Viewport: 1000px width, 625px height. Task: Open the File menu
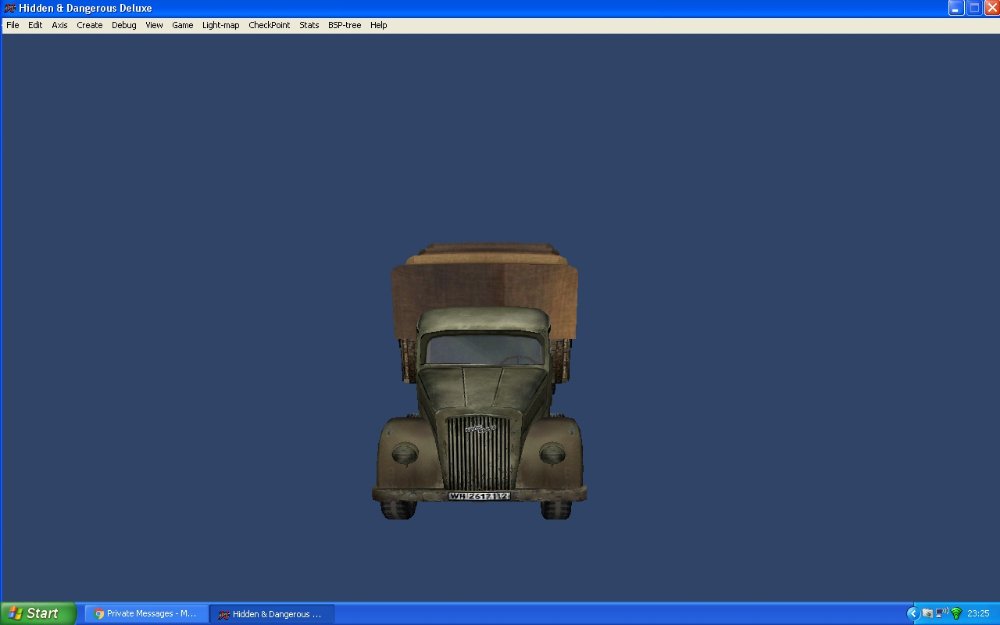[13, 25]
